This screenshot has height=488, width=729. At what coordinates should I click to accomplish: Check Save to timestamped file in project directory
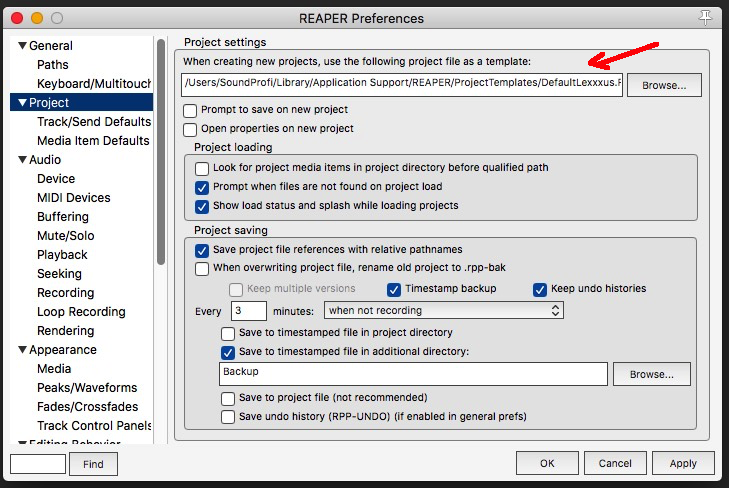tap(228, 334)
